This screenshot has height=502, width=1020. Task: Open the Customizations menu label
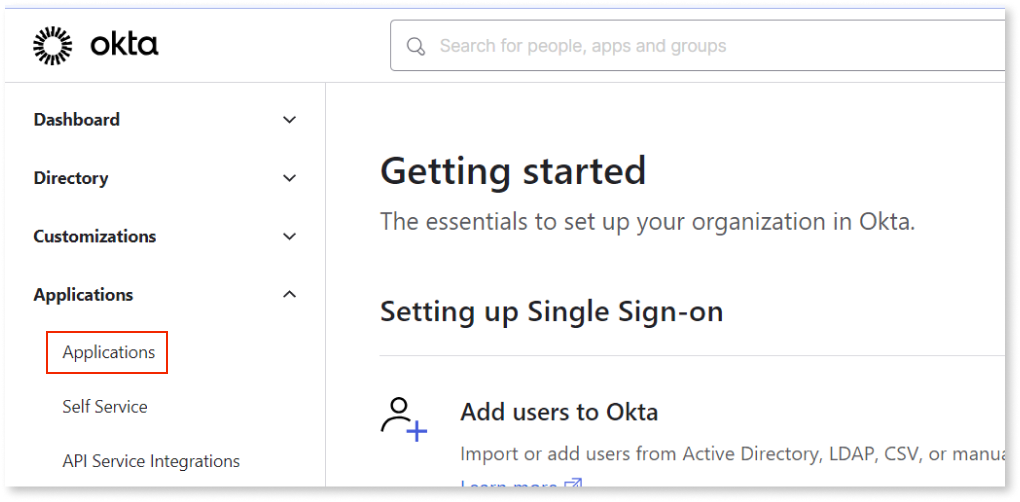click(x=95, y=236)
